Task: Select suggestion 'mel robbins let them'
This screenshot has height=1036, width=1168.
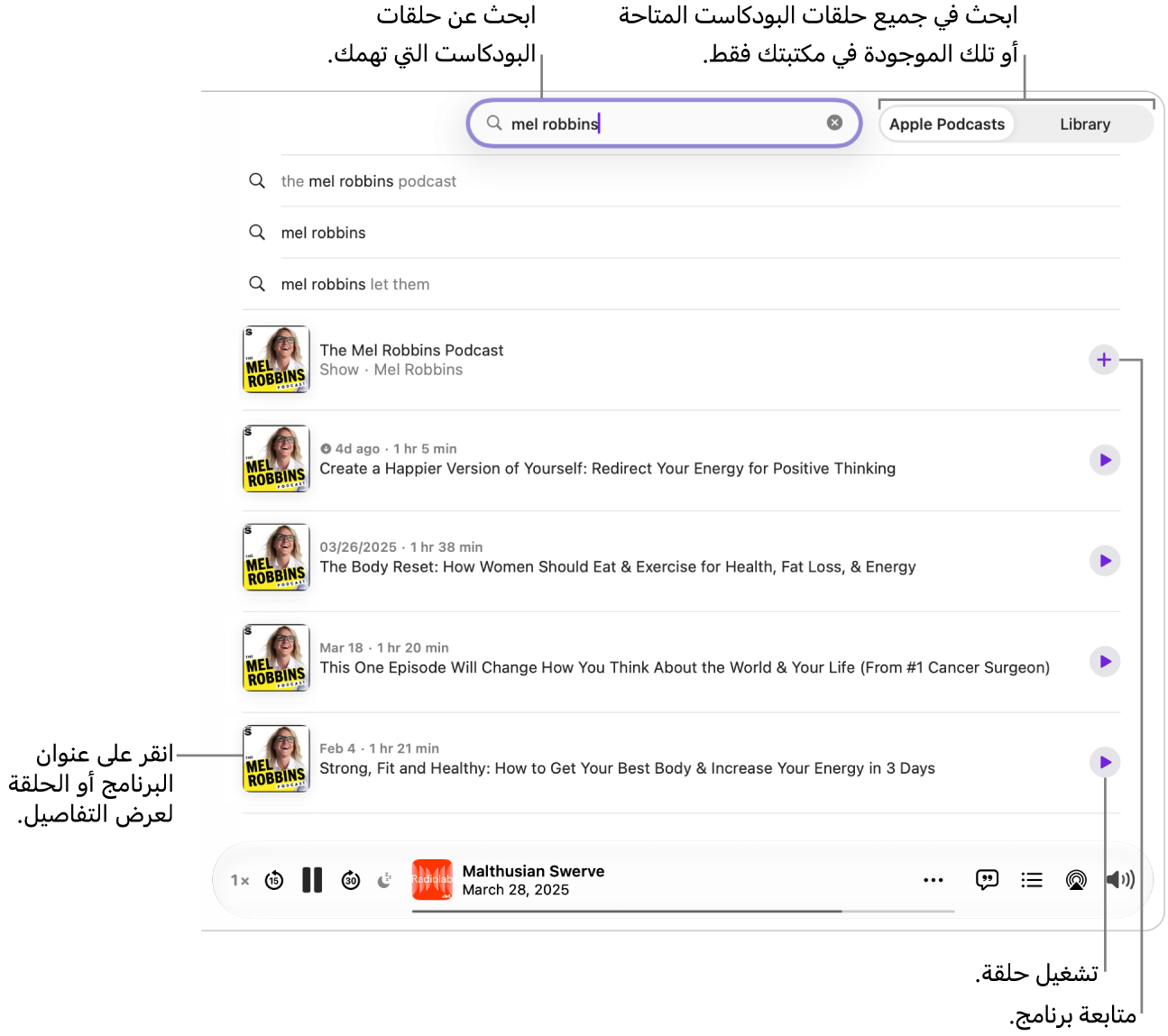Action: (x=682, y=284)
